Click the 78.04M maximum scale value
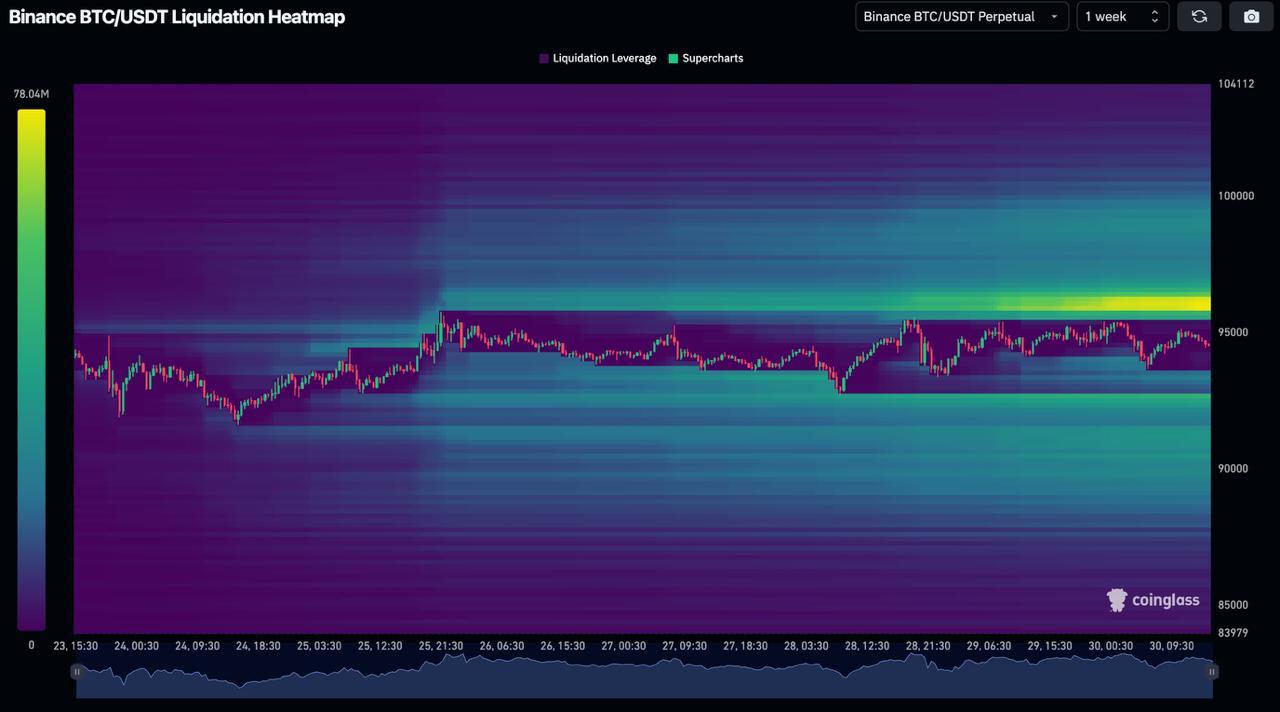The height and width of the screenshot is (712, 1280). 31,94
